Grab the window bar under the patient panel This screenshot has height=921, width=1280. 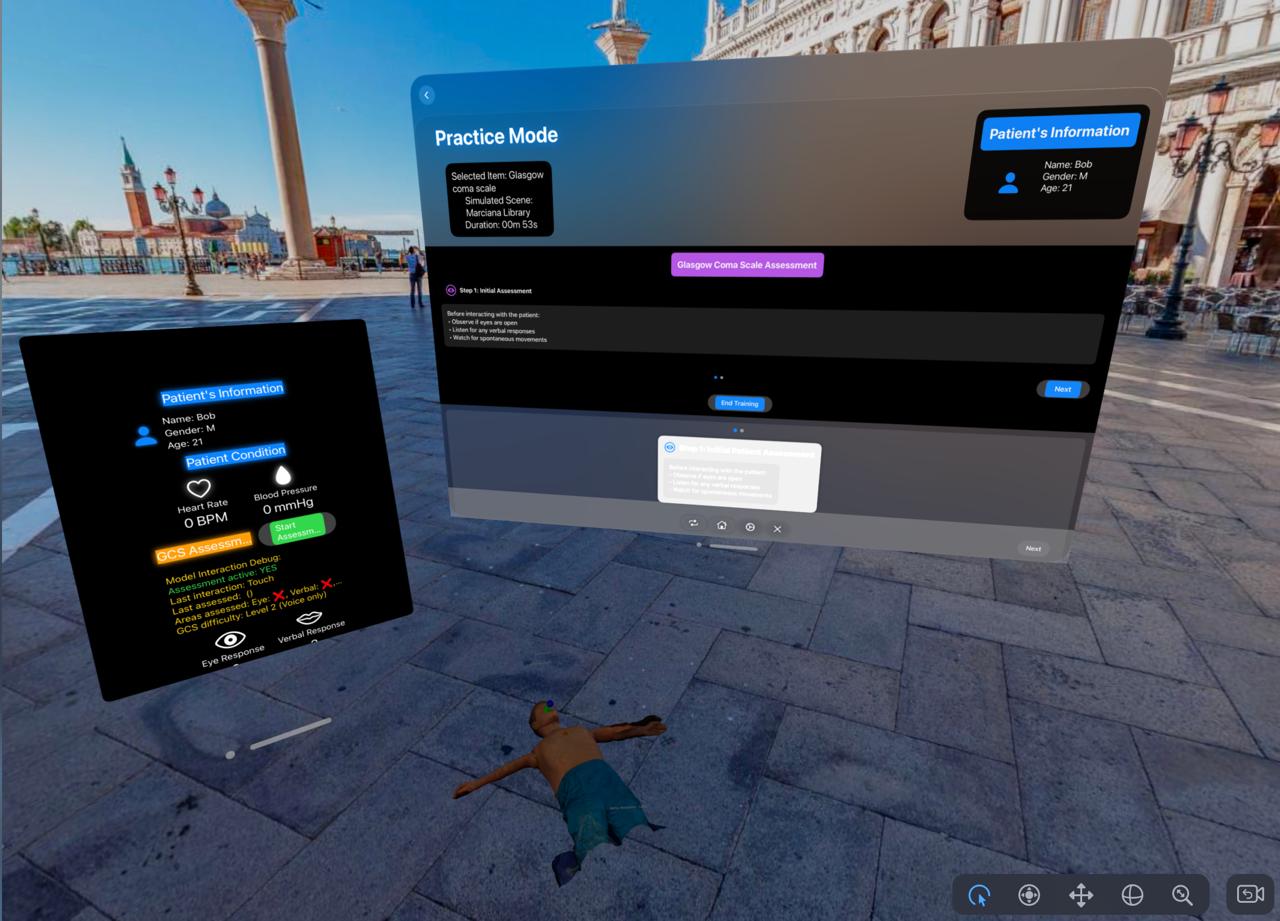[290, 734]
